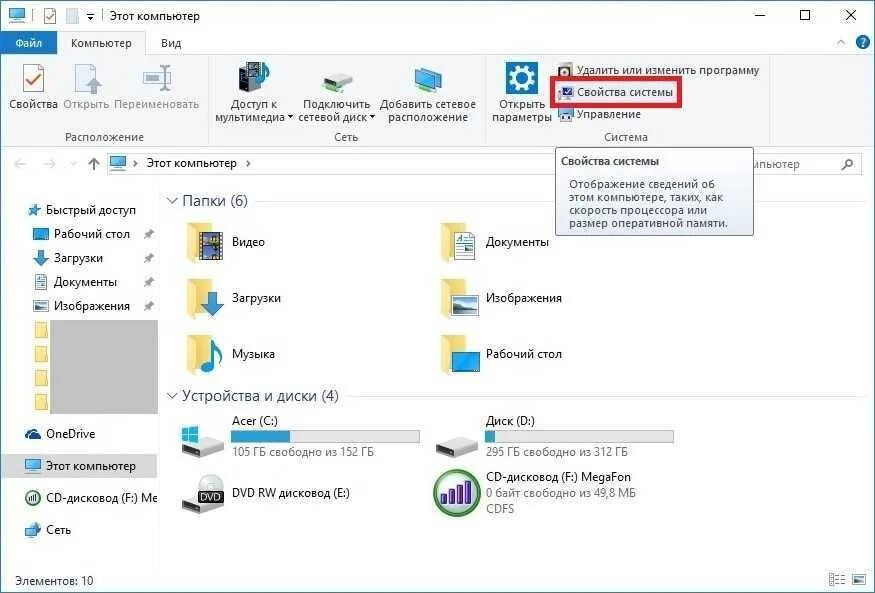Switch to the Компьютер ribbon tab
The height and width of the screenshot is (593, 875).
click(101, 43)
